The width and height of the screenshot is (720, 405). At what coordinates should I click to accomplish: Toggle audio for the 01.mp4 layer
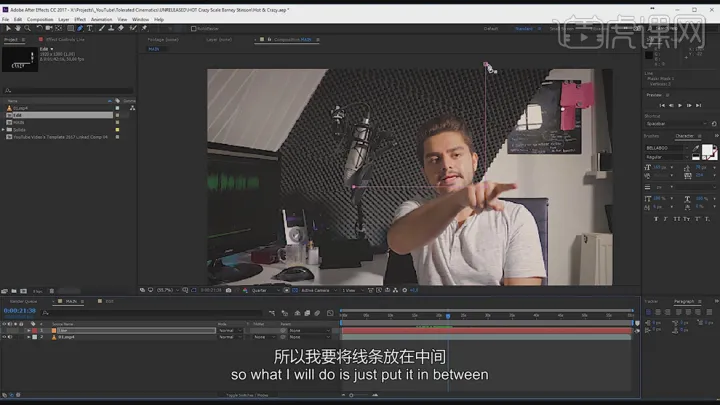tap(10, 337)
